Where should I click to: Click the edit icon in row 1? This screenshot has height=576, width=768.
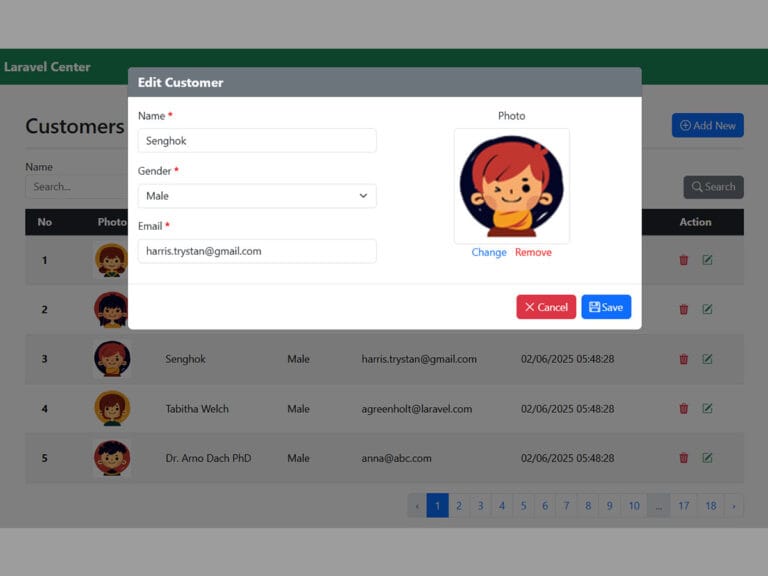click(x=707, y=260)
